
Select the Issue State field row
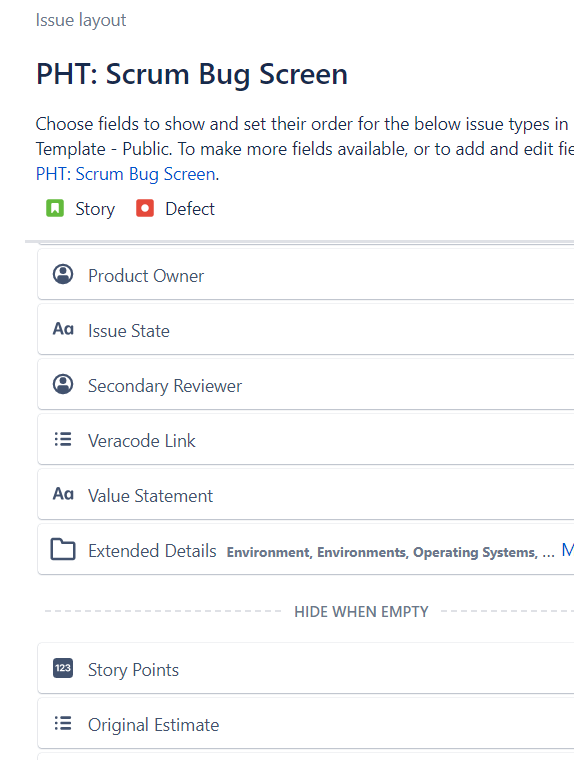[x=306, y=330]
